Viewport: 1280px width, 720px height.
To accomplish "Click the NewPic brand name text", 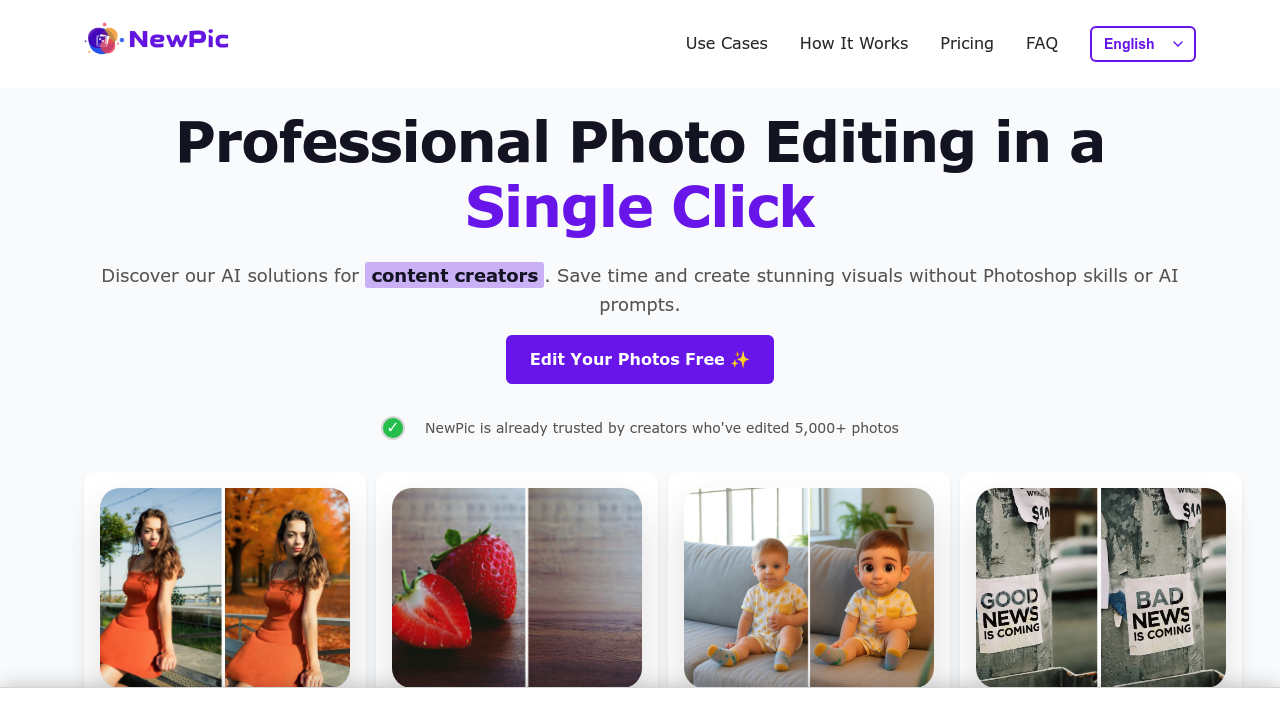I will point(179,39).
